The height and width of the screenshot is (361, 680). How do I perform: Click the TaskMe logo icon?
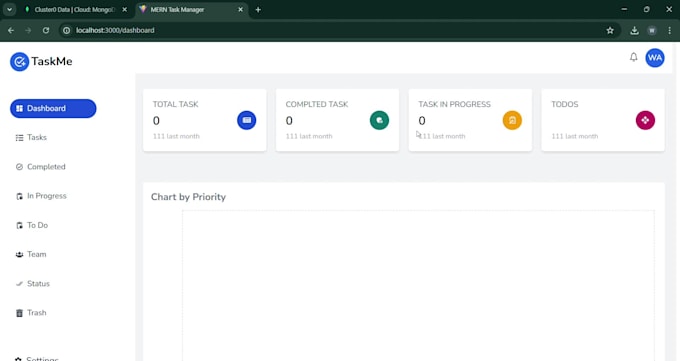pyautogui.click(x=20, y=62)
